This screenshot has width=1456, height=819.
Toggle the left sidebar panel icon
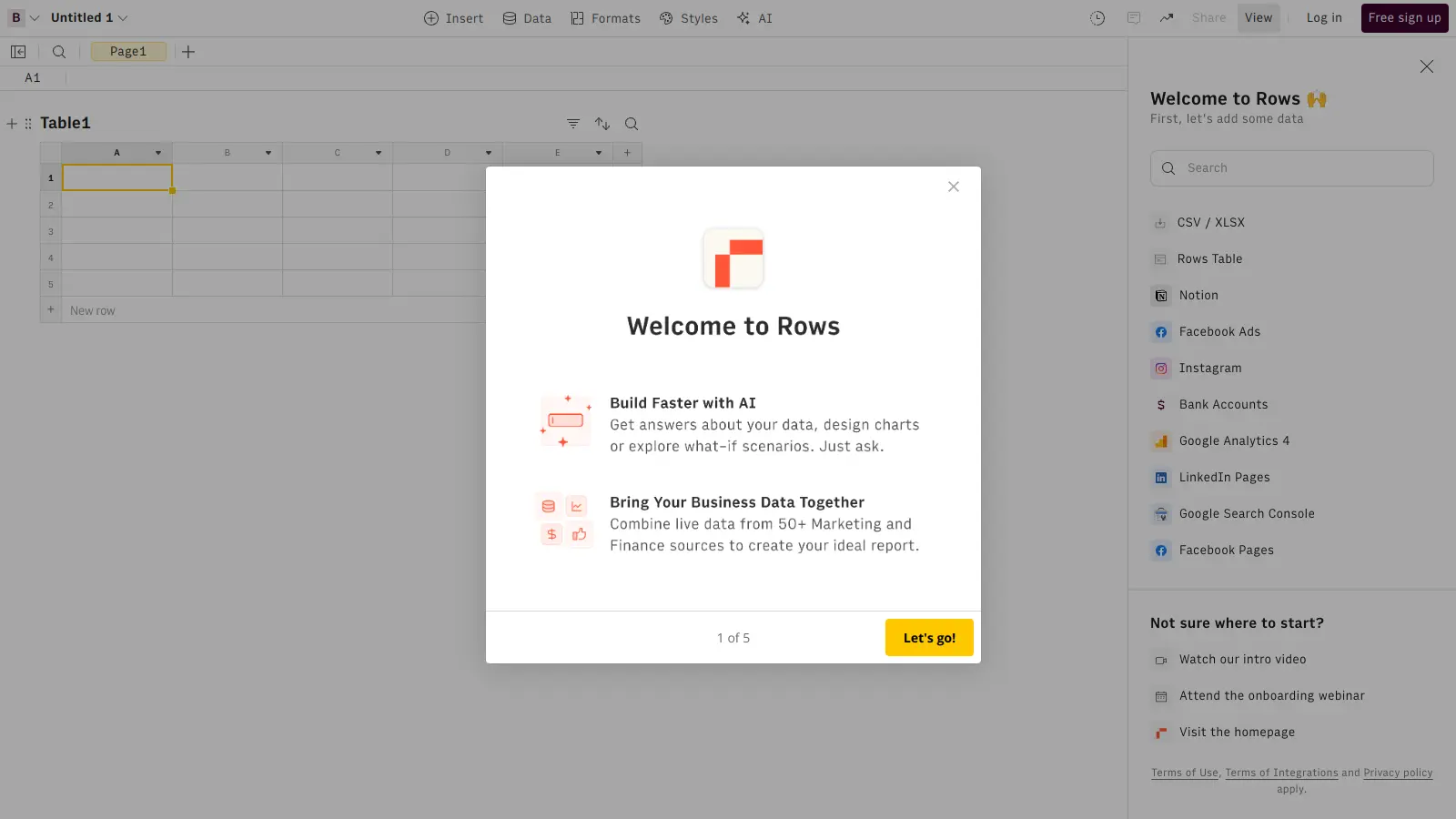point(18,52)
